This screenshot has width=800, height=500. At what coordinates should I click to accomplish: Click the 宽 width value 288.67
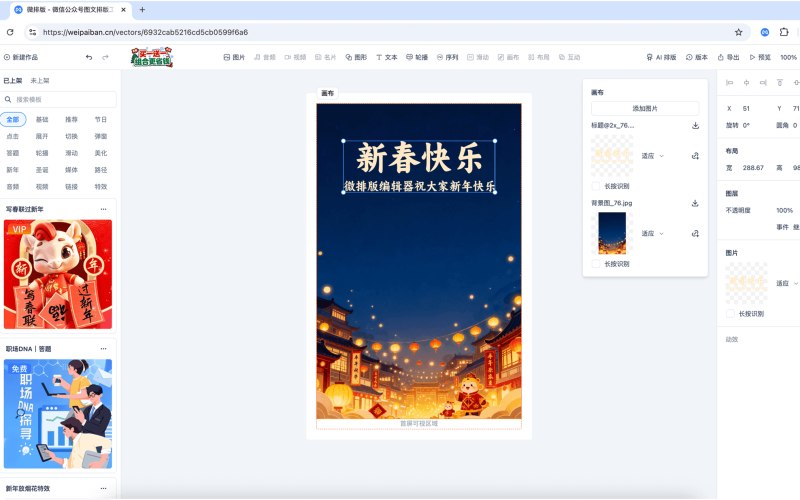coord(753,168)
